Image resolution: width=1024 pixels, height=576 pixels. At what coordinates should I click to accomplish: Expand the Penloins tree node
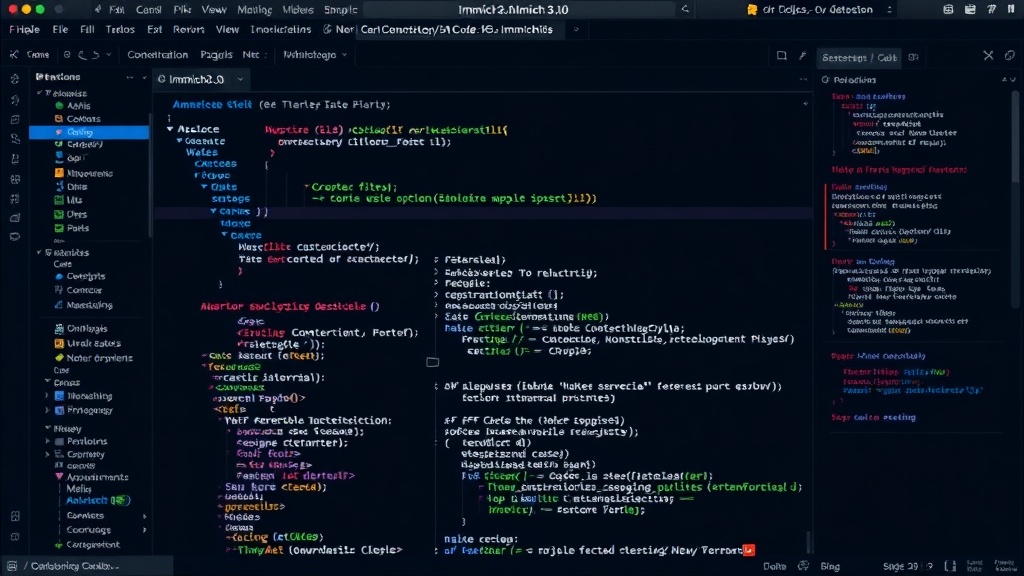47,441
